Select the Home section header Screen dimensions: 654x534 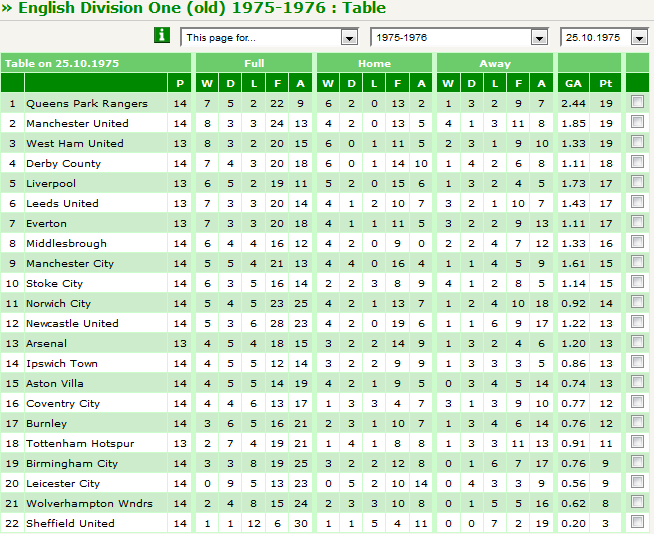pyautogui.click(x=374, y=63)
